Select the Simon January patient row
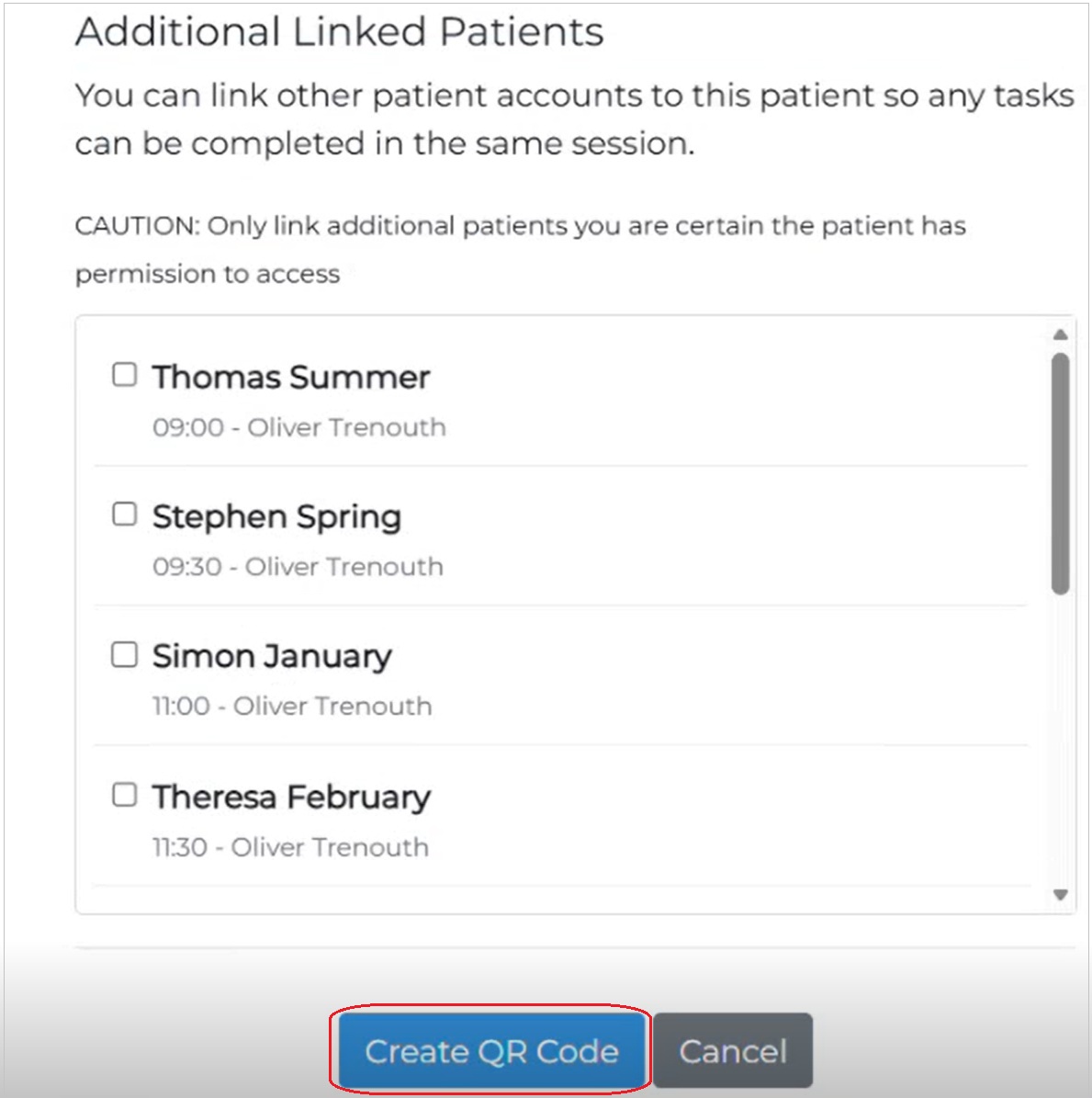The width and height of the screenshot is (1092, 1098). 272,656
